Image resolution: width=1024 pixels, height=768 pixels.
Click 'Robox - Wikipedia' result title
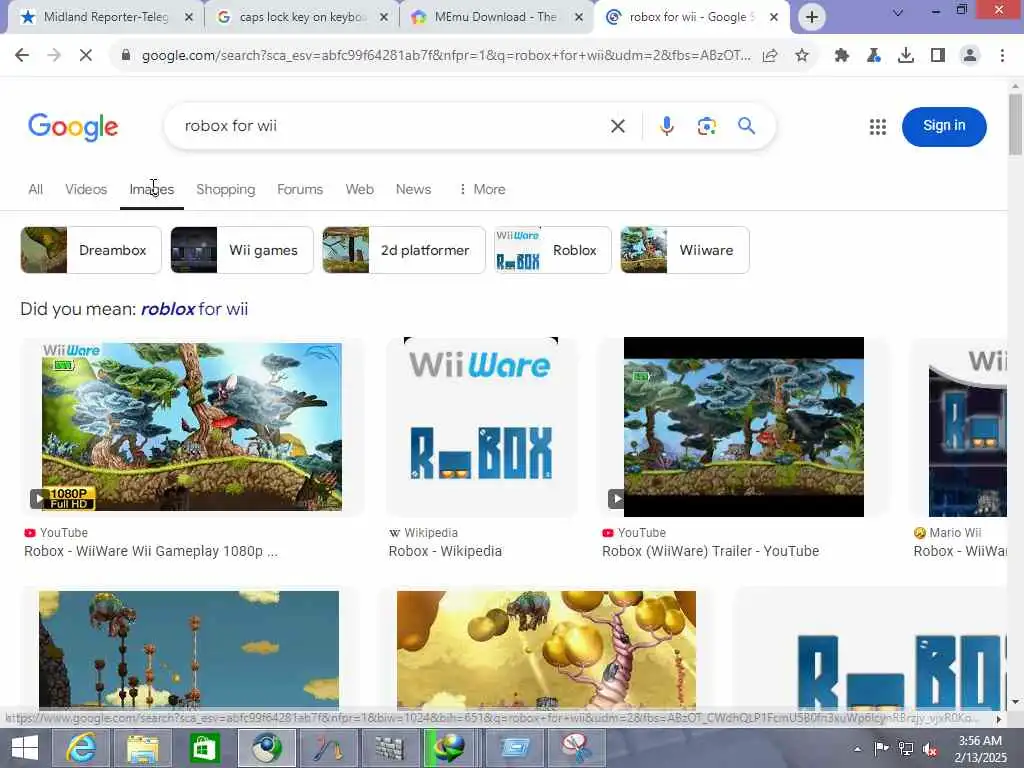[445, 551]
